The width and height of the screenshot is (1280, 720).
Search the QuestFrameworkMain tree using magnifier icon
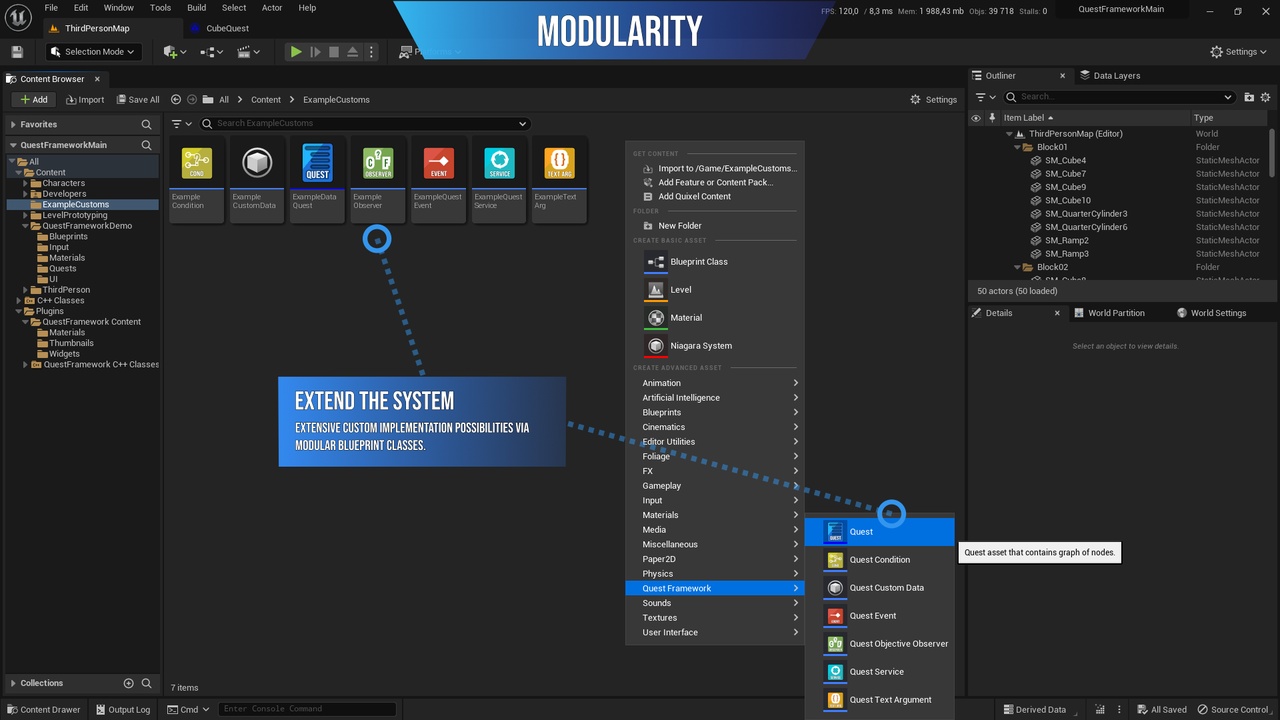pos(146,145)
